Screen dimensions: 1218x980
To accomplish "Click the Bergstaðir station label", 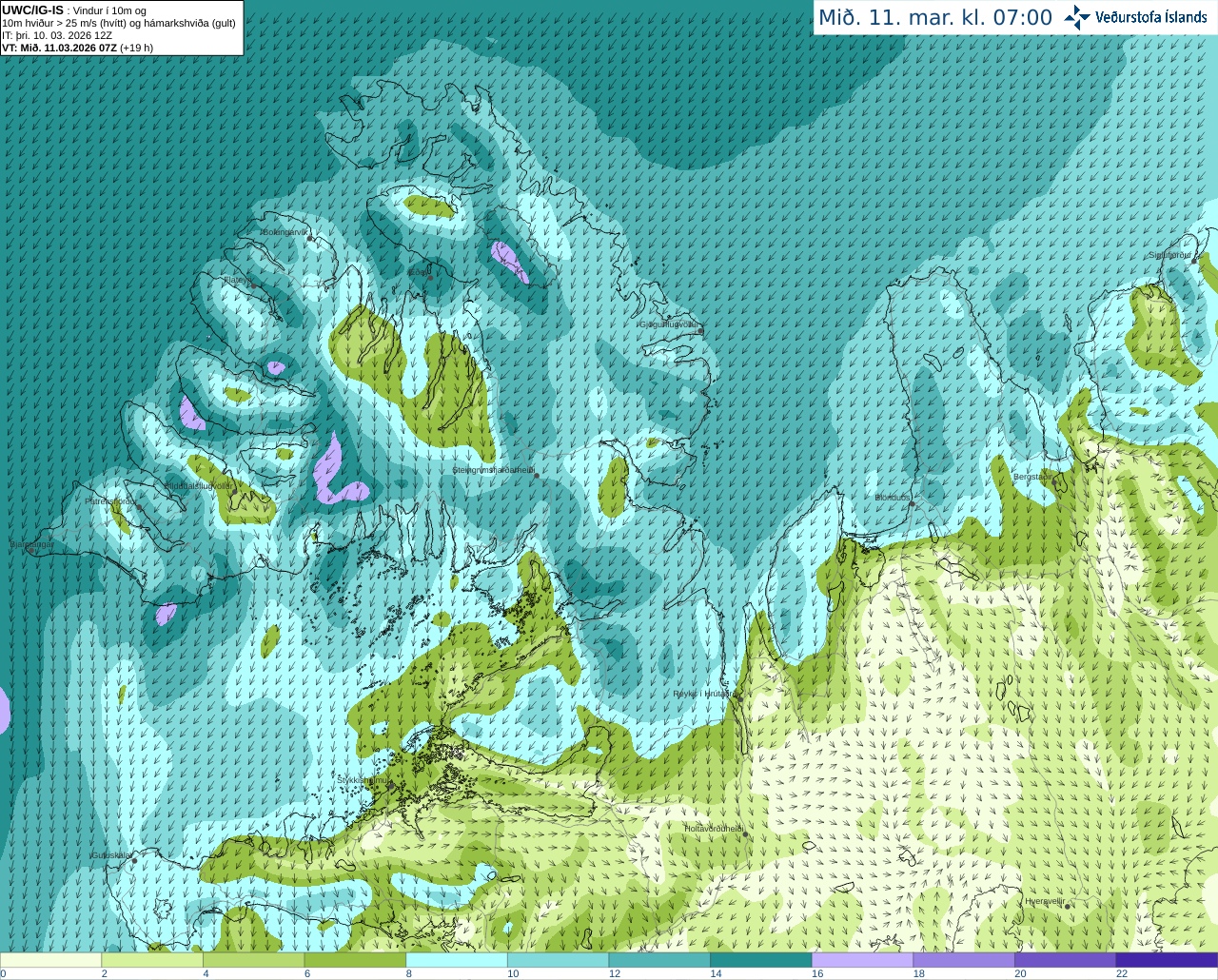I will (x=1032, y=476).
